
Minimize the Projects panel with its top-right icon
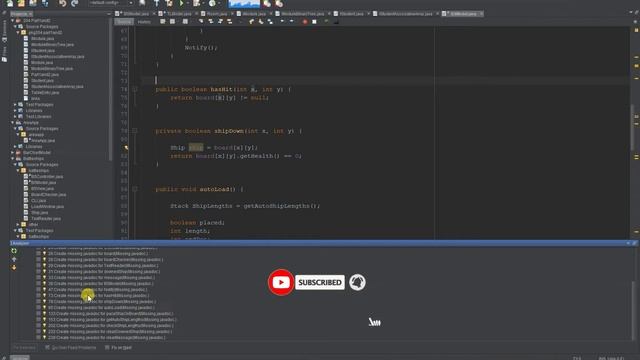pyautogui.click(x=109, y=14)
